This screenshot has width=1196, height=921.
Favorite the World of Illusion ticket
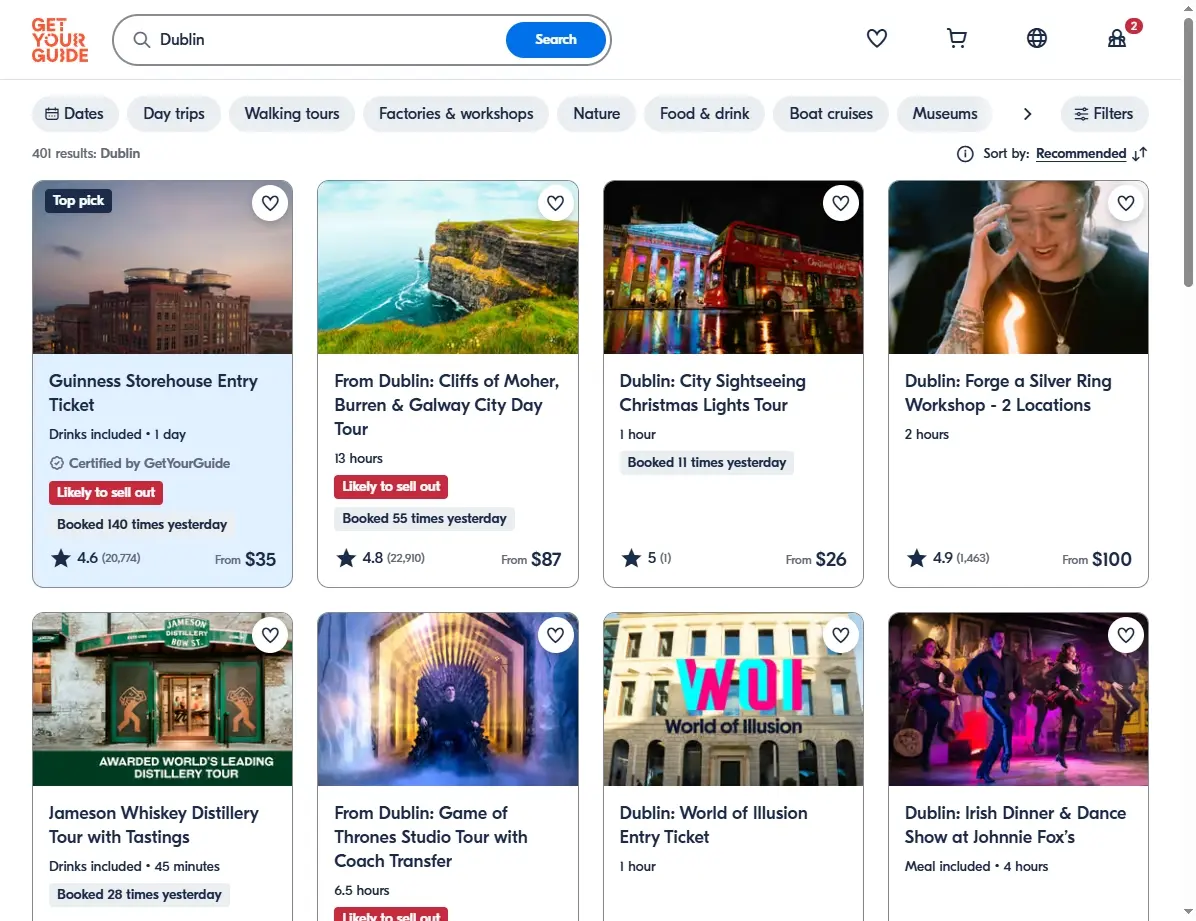(x=841, y=635)
